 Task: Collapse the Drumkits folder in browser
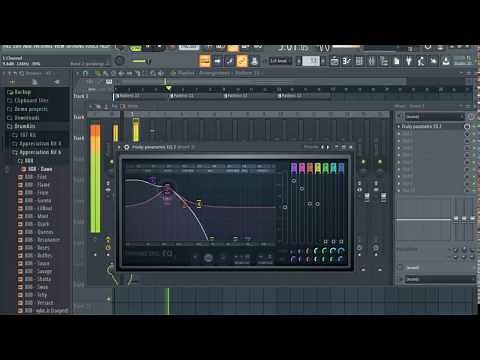coord(21,126)
